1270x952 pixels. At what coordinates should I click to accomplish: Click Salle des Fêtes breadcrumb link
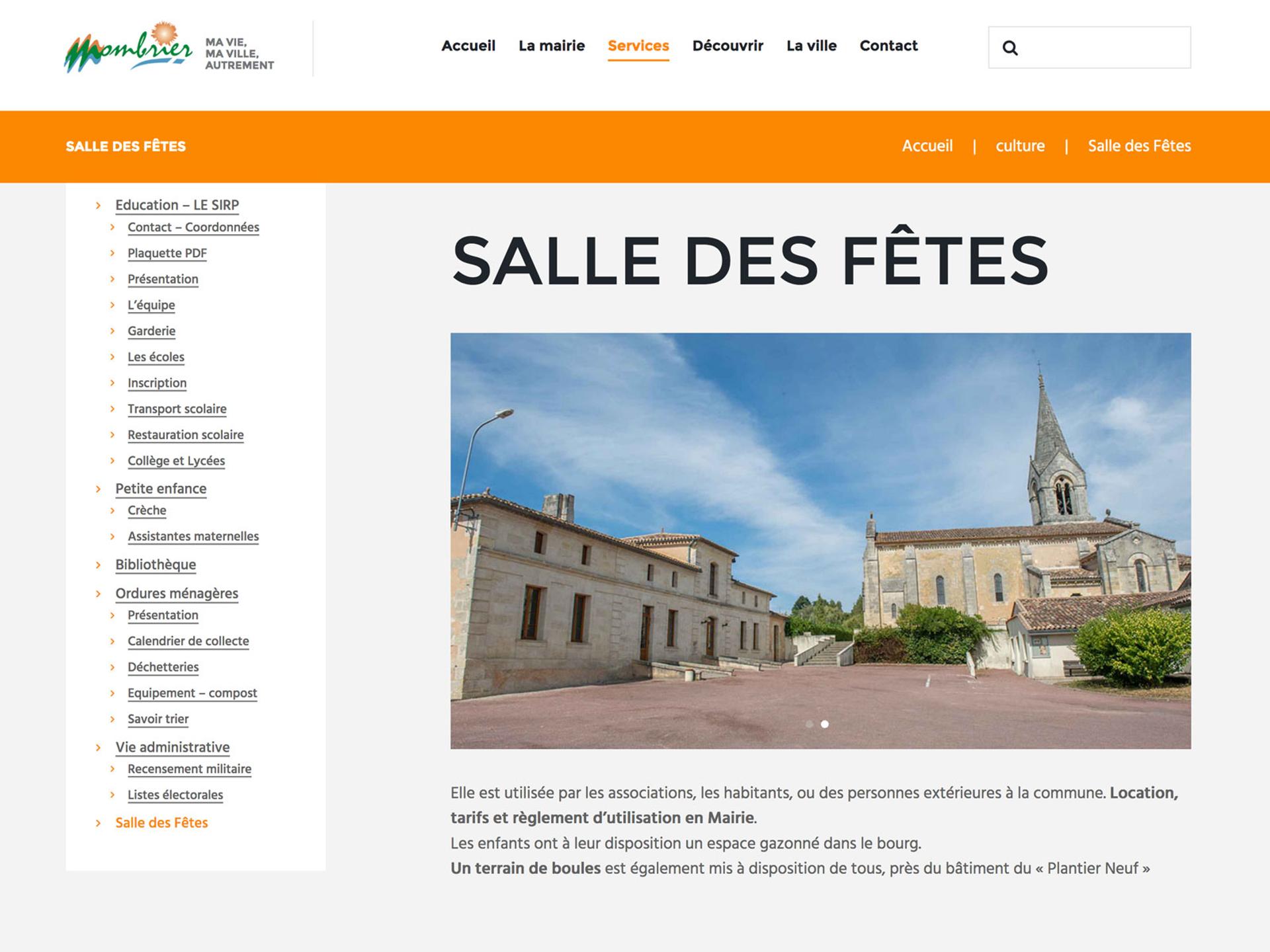(1139, 146)
